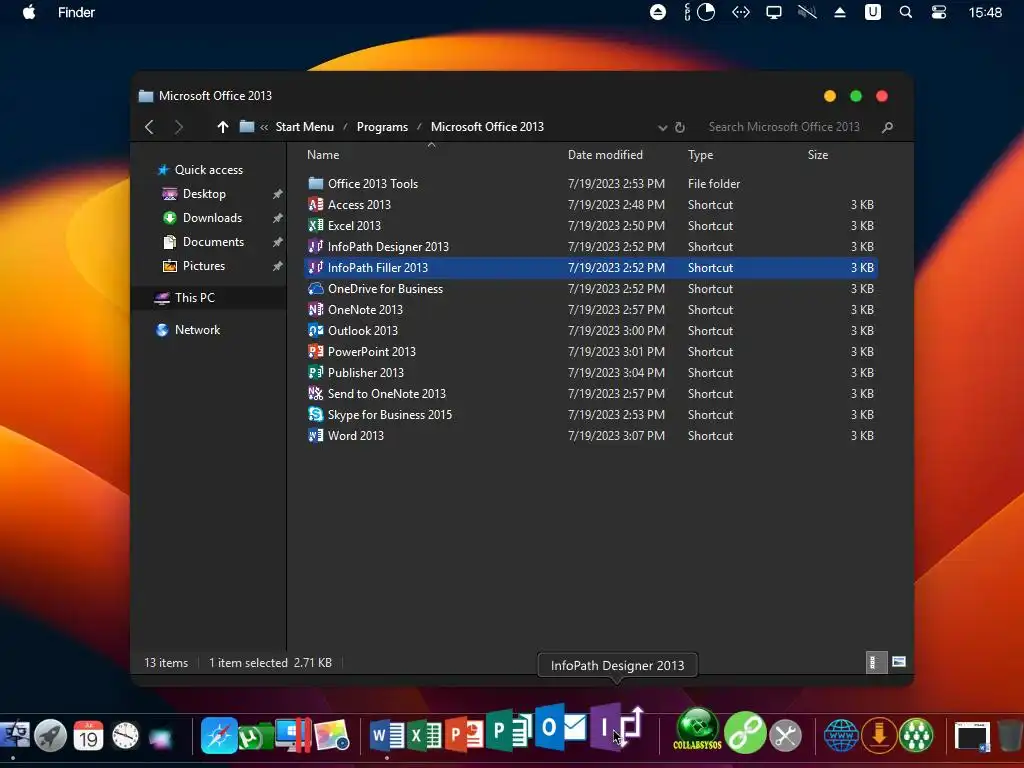1024x768 pixels.
Task: Open PowerPoint dock icon
Action: coord(464,735)
